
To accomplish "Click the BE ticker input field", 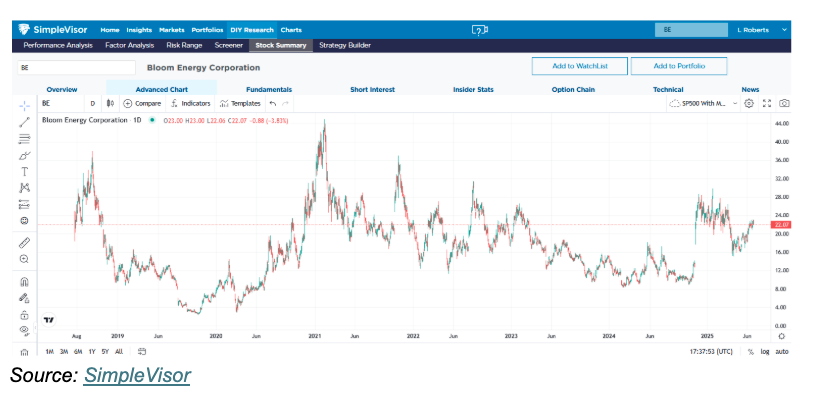I will coord(76,68).
